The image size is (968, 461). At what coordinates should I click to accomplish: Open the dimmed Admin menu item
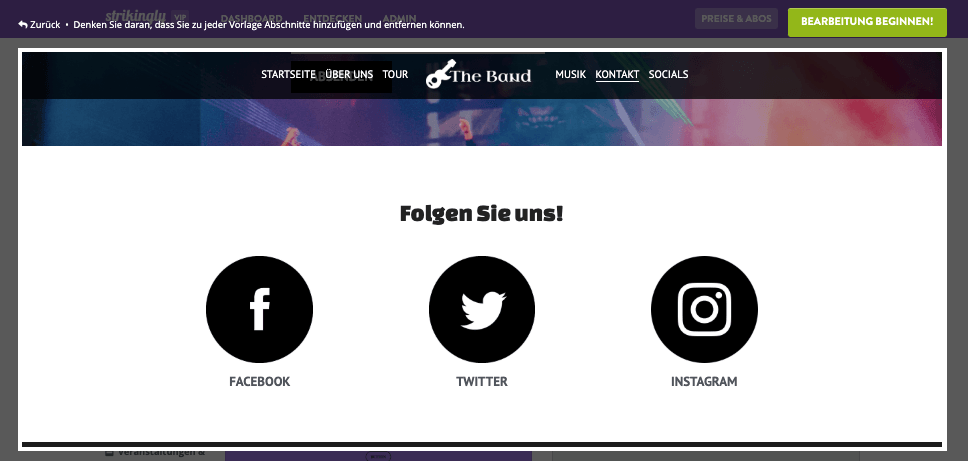pos(399,19)
